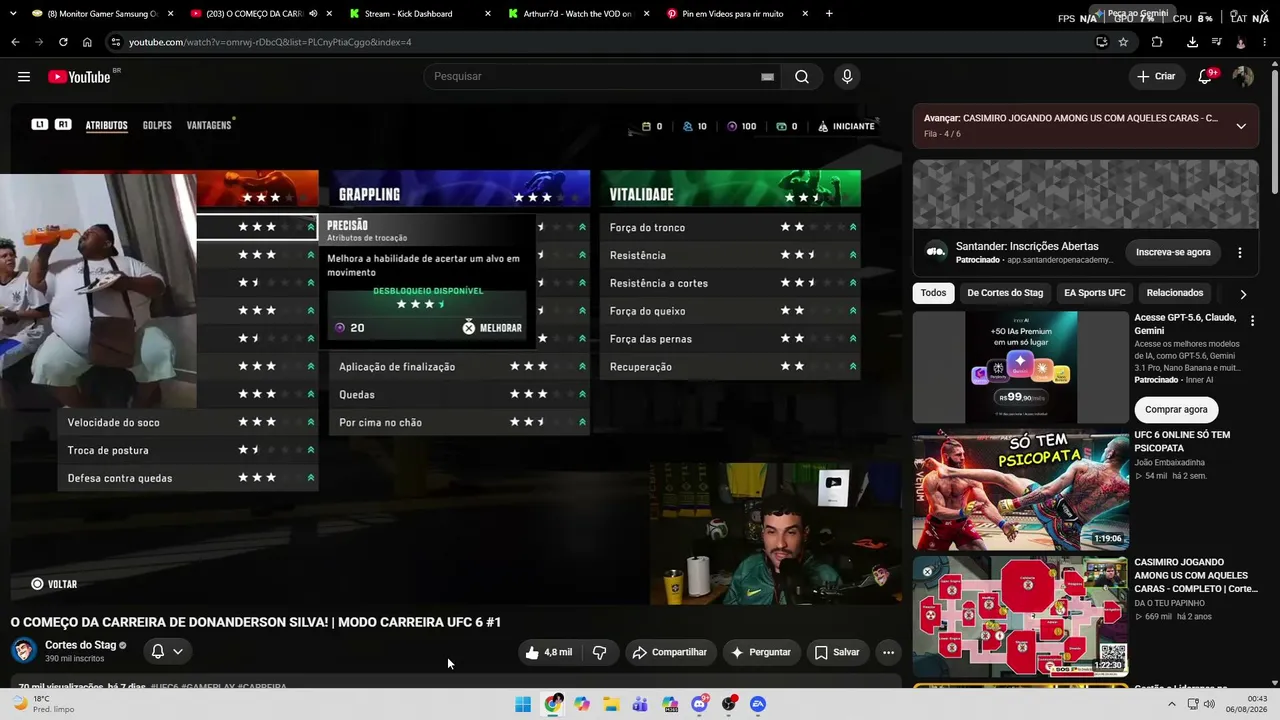Save the video with Salvar
Screen dimensions: 1280x720
[837, 652]
